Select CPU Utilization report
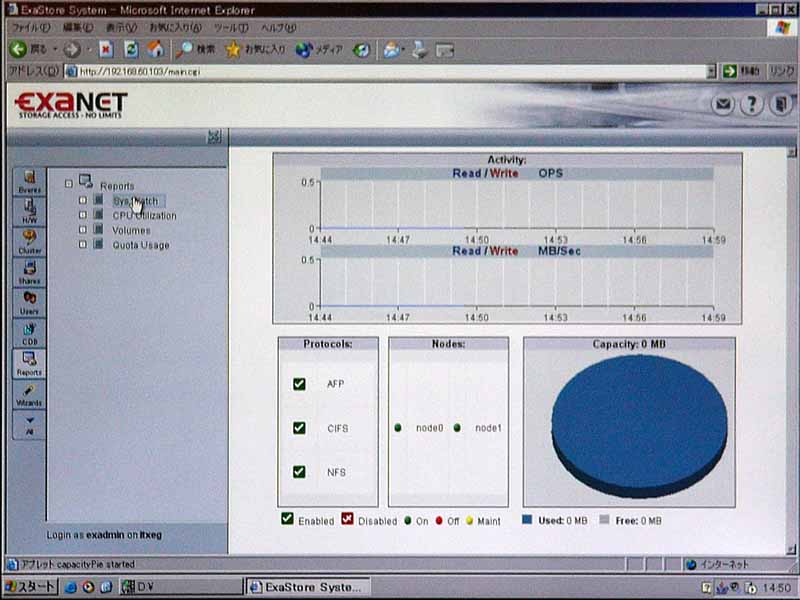800x600 pixels. pos(144,216)
